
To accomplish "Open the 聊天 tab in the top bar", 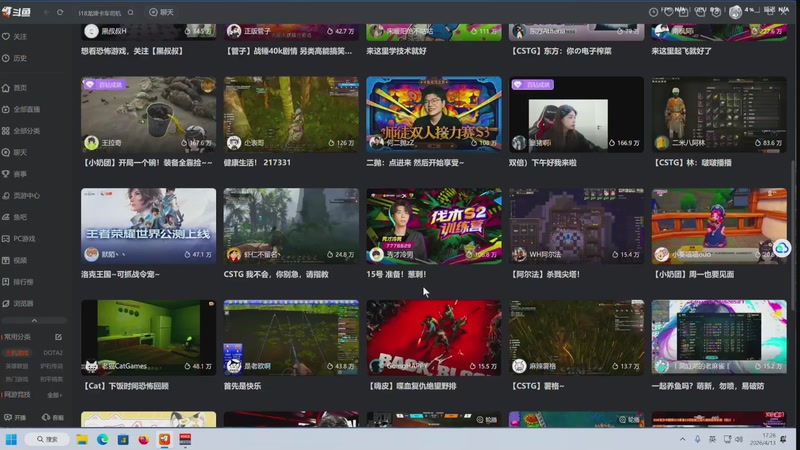I will click(161, 12).
